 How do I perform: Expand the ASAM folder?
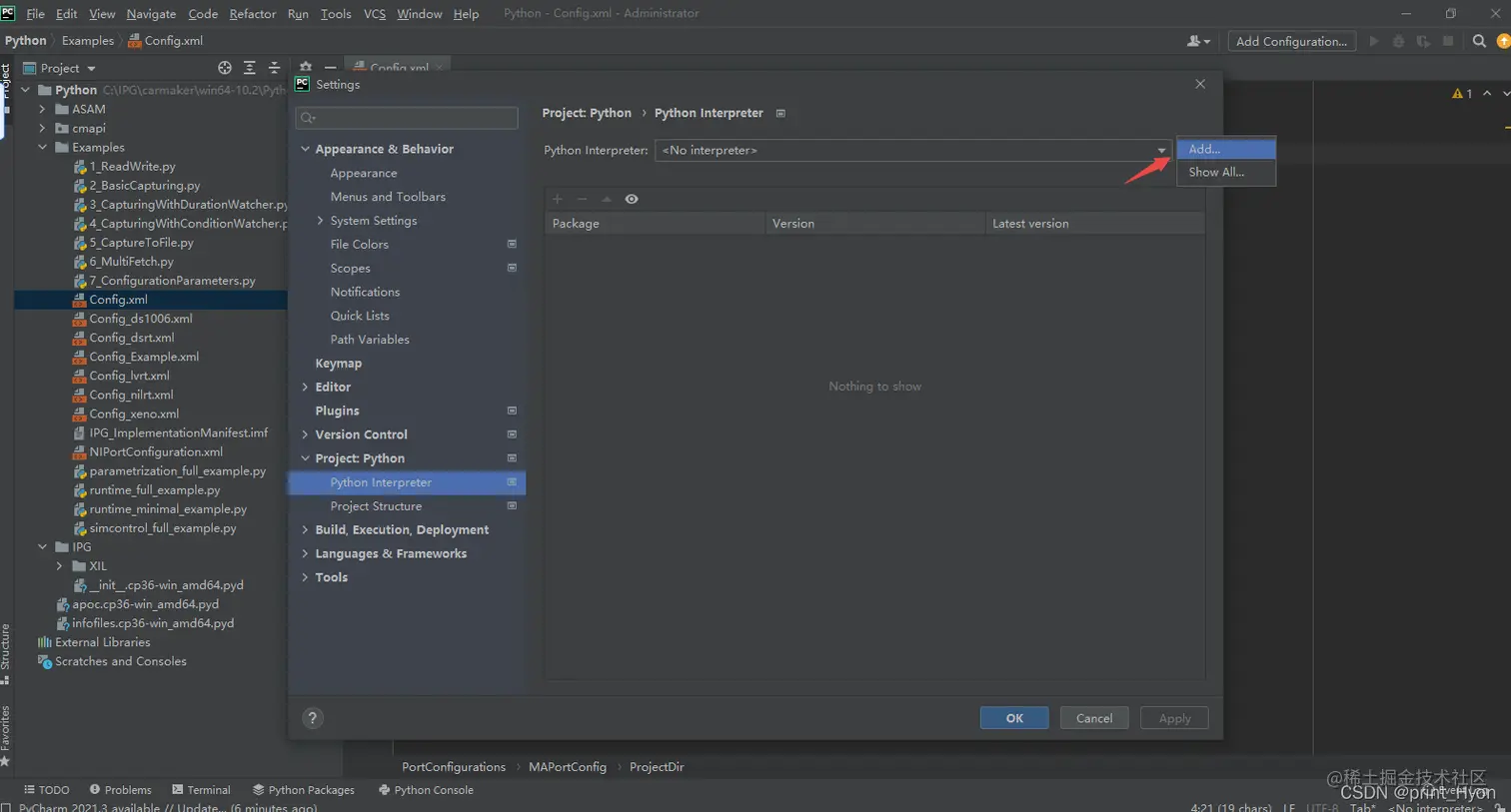(x=42, y=110)
